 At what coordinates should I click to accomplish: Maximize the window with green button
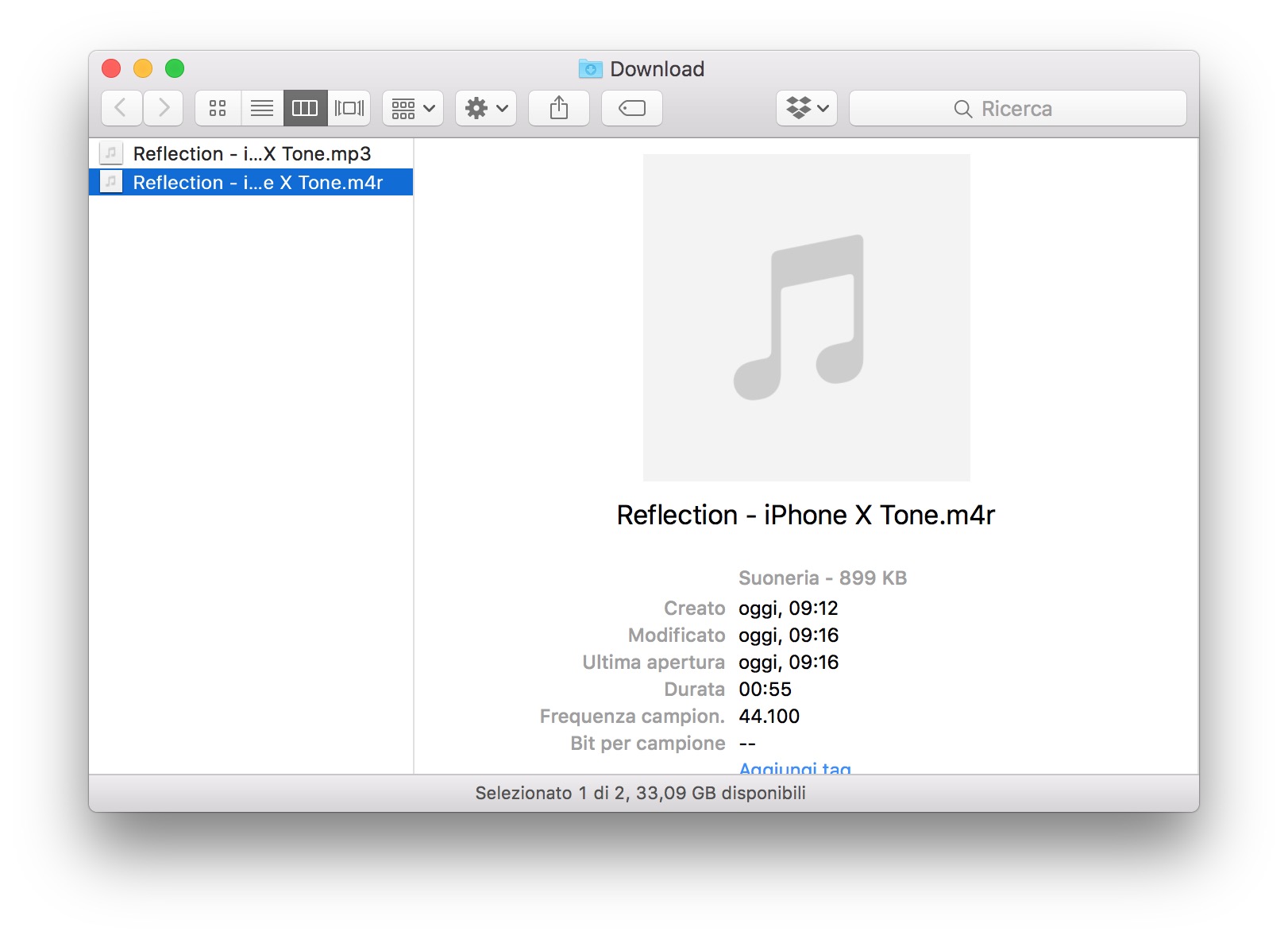[175, 68]
